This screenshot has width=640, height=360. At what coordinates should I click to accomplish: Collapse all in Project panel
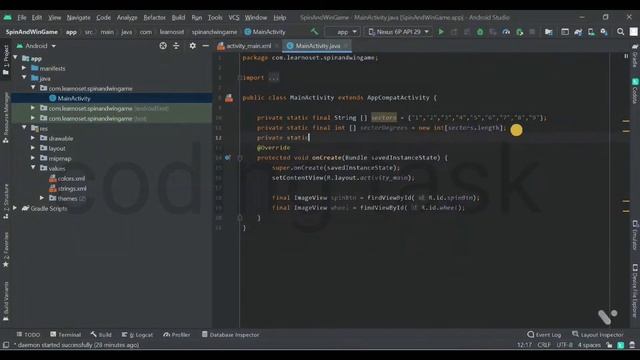pyautogui.click(x=176, y=46)
